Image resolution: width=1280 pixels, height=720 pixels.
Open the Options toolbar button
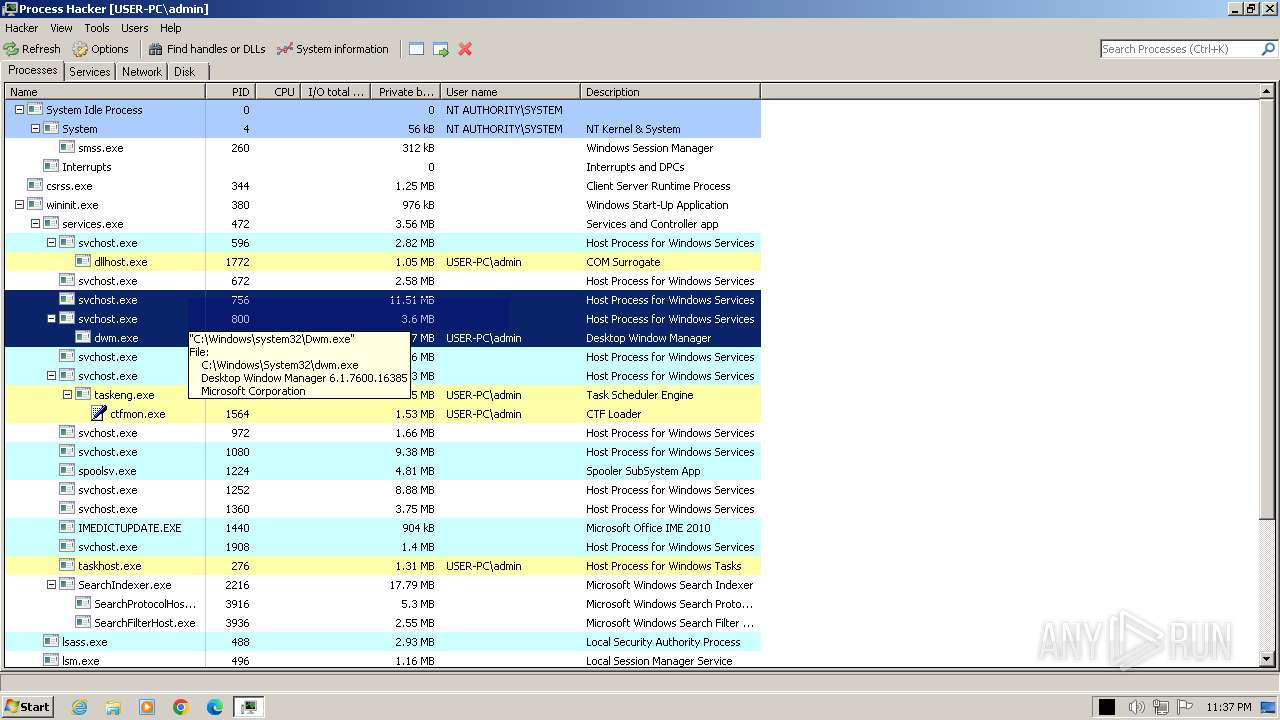click(x=101, y=49)
